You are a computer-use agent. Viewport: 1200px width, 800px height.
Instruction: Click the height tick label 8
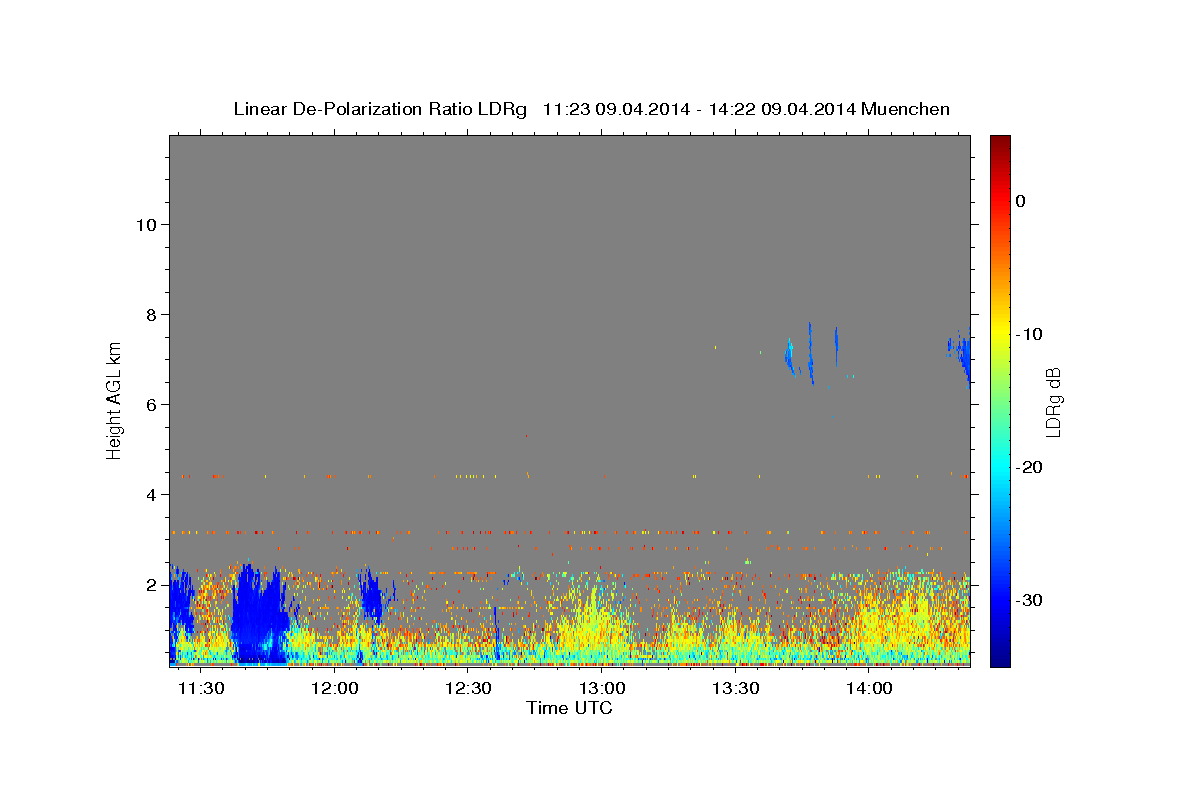151,314
